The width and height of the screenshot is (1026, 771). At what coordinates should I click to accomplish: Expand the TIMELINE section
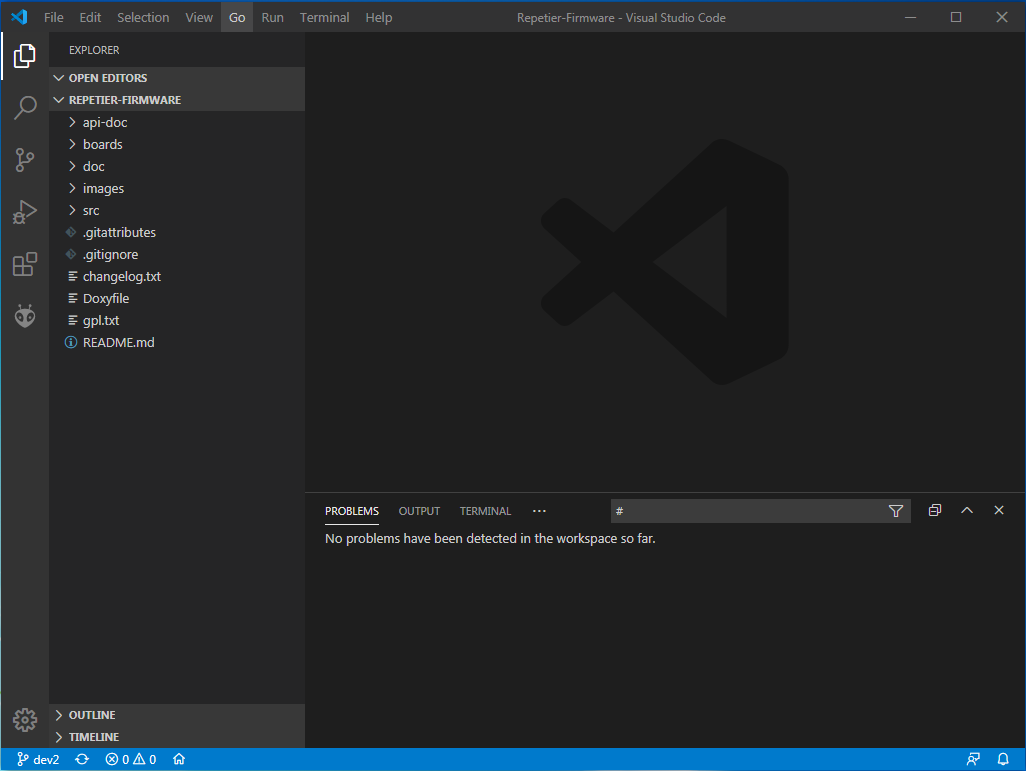point(177,737)
